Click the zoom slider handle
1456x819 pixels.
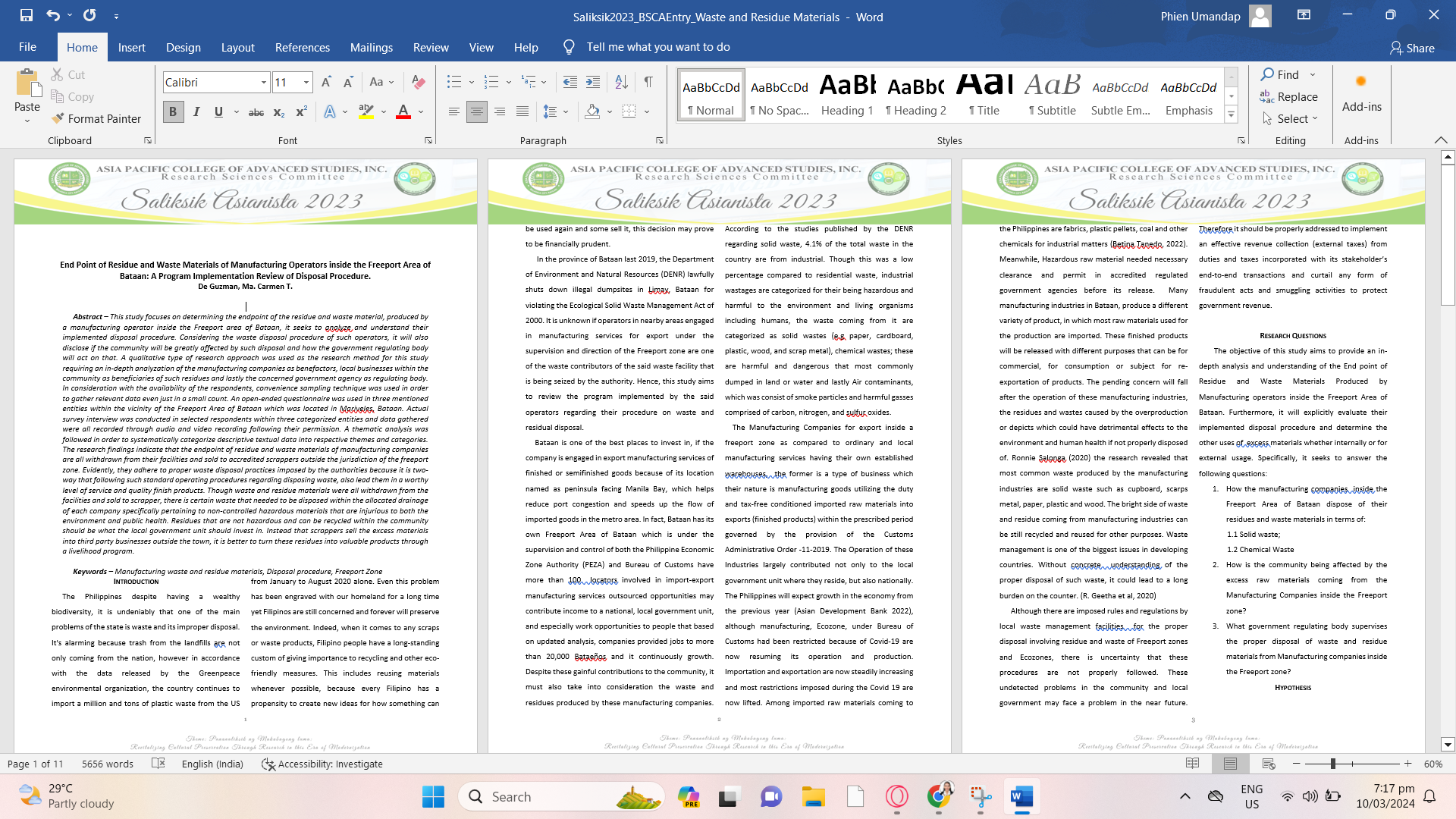point(1332,764)
